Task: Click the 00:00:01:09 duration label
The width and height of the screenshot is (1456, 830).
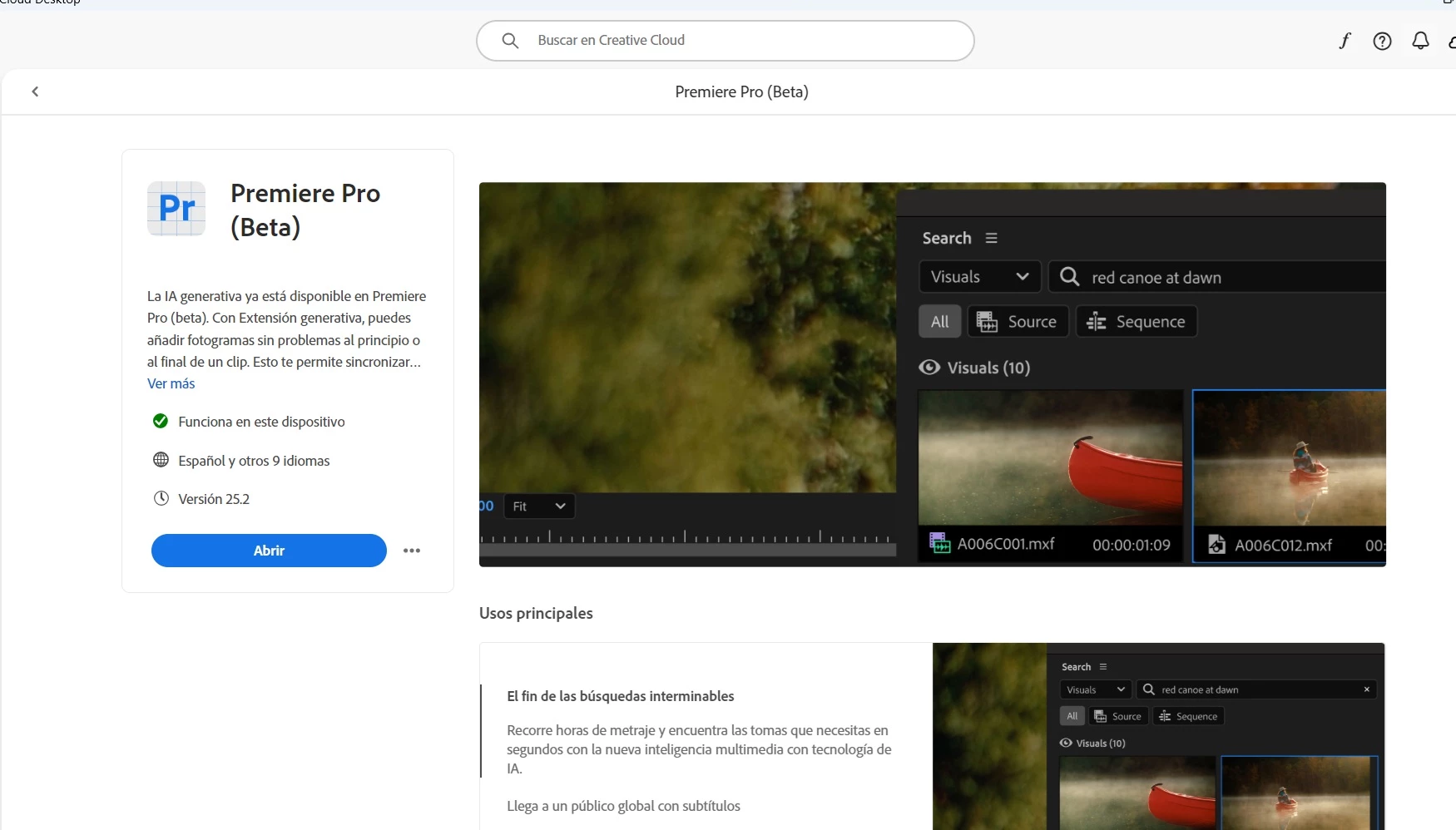Action: pyautogui.click(x=1131, y=545)
